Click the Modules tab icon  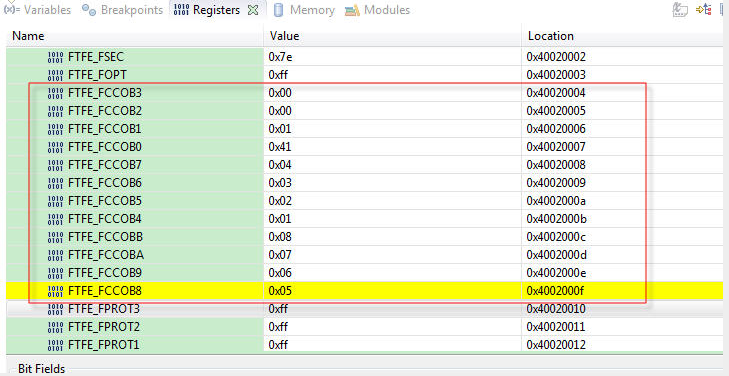352,10
